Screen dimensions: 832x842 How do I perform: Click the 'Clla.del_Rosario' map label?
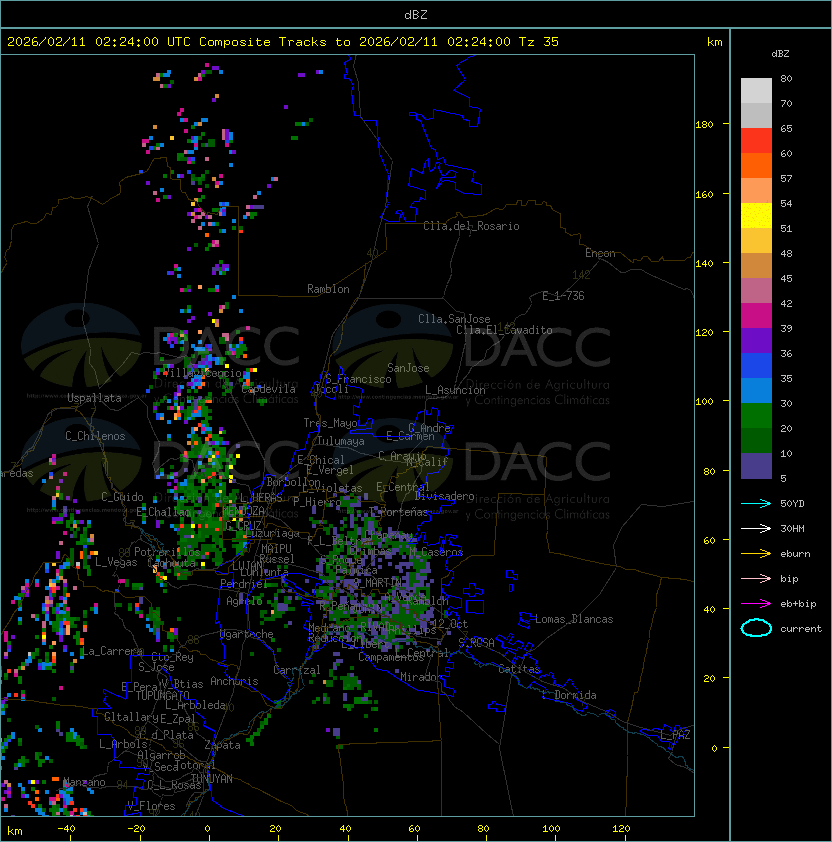pyautogui.click(x=471, y=226)
